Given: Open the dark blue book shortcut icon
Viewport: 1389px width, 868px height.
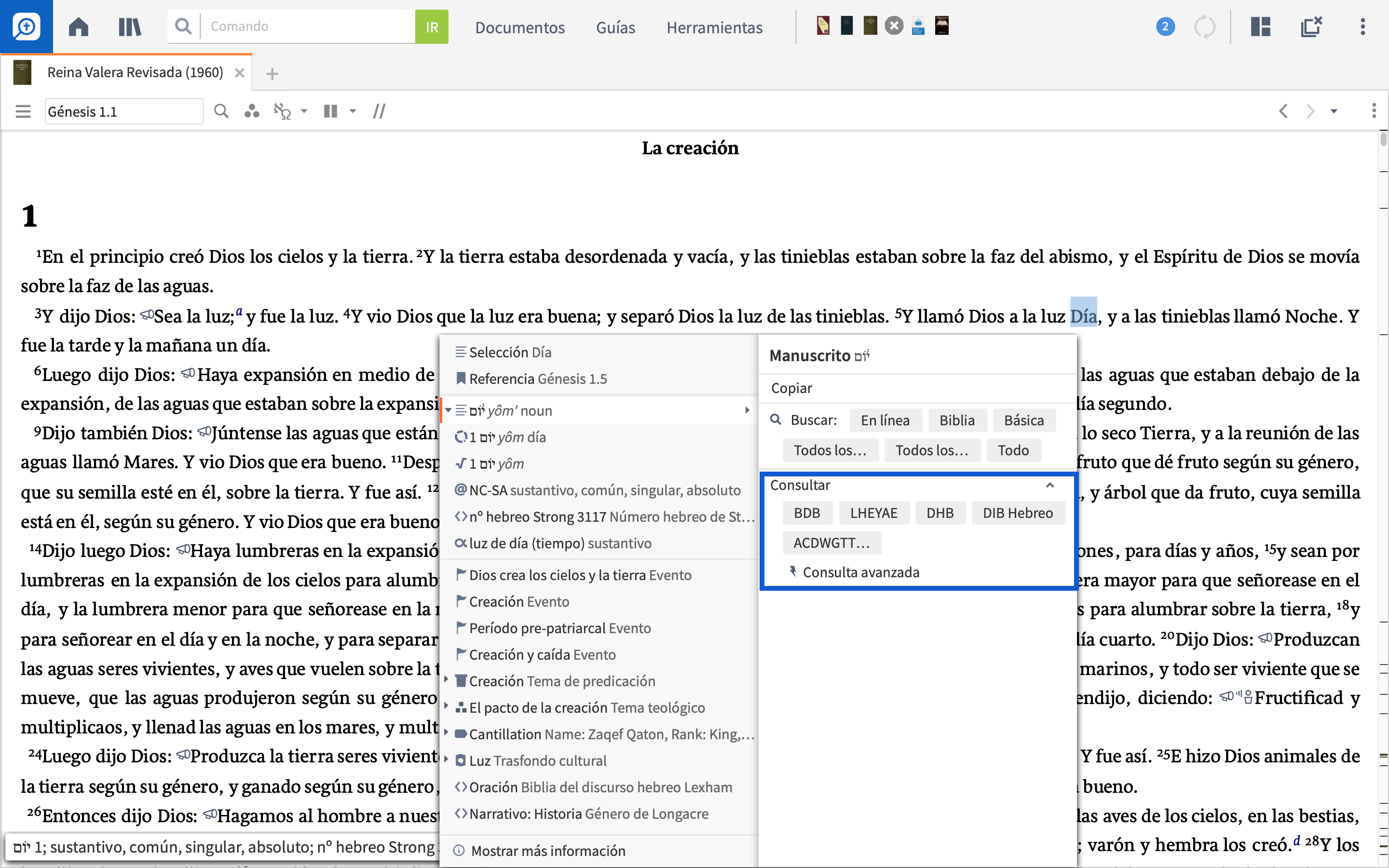Looking at the screenshot, I should point(846,26).
